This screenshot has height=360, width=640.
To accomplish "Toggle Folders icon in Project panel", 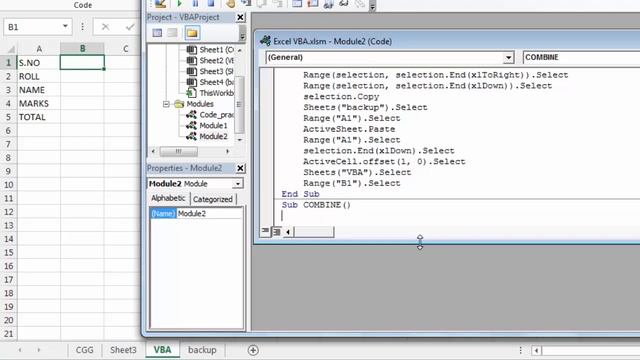I will tap(192, 33).
